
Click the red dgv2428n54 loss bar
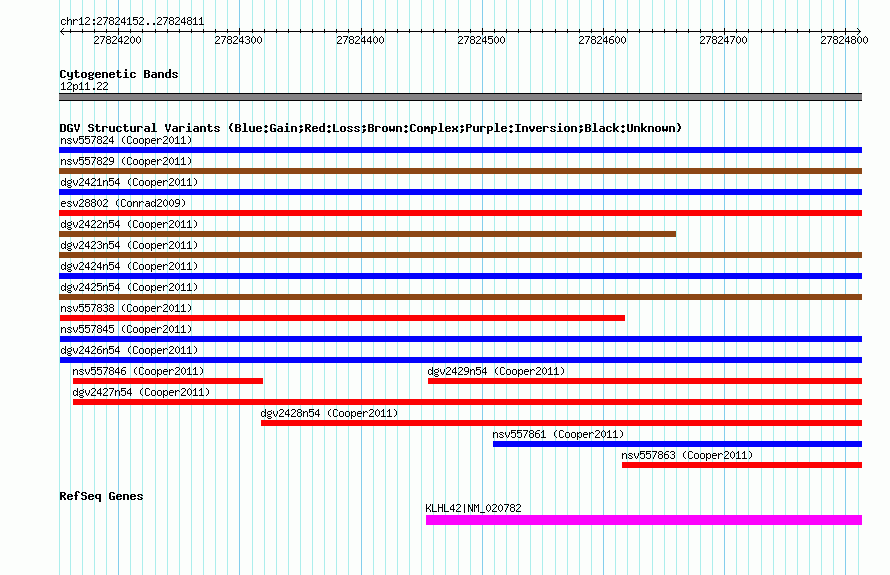pyautogui.click(x=561, y=423)
